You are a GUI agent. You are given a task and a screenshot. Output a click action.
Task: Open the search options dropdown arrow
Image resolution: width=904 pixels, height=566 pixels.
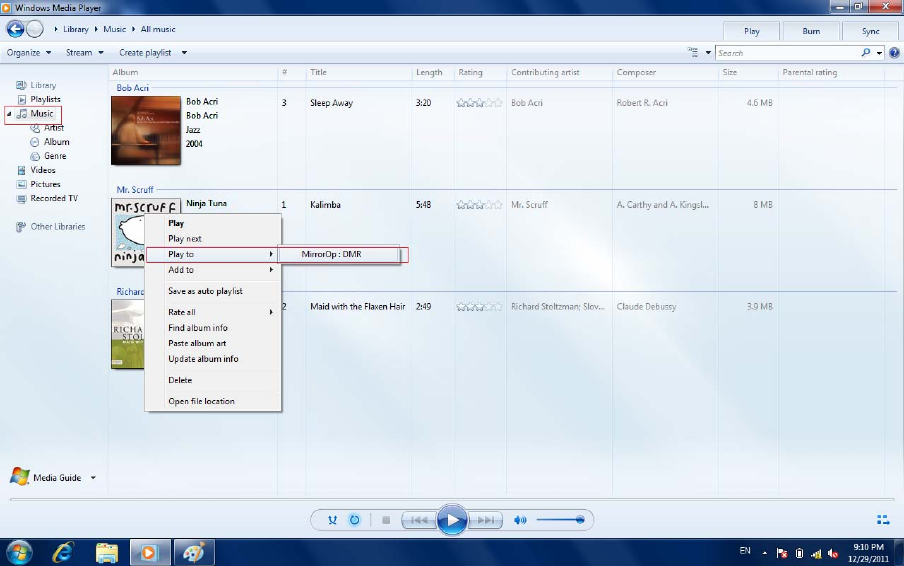coord(879,53)
